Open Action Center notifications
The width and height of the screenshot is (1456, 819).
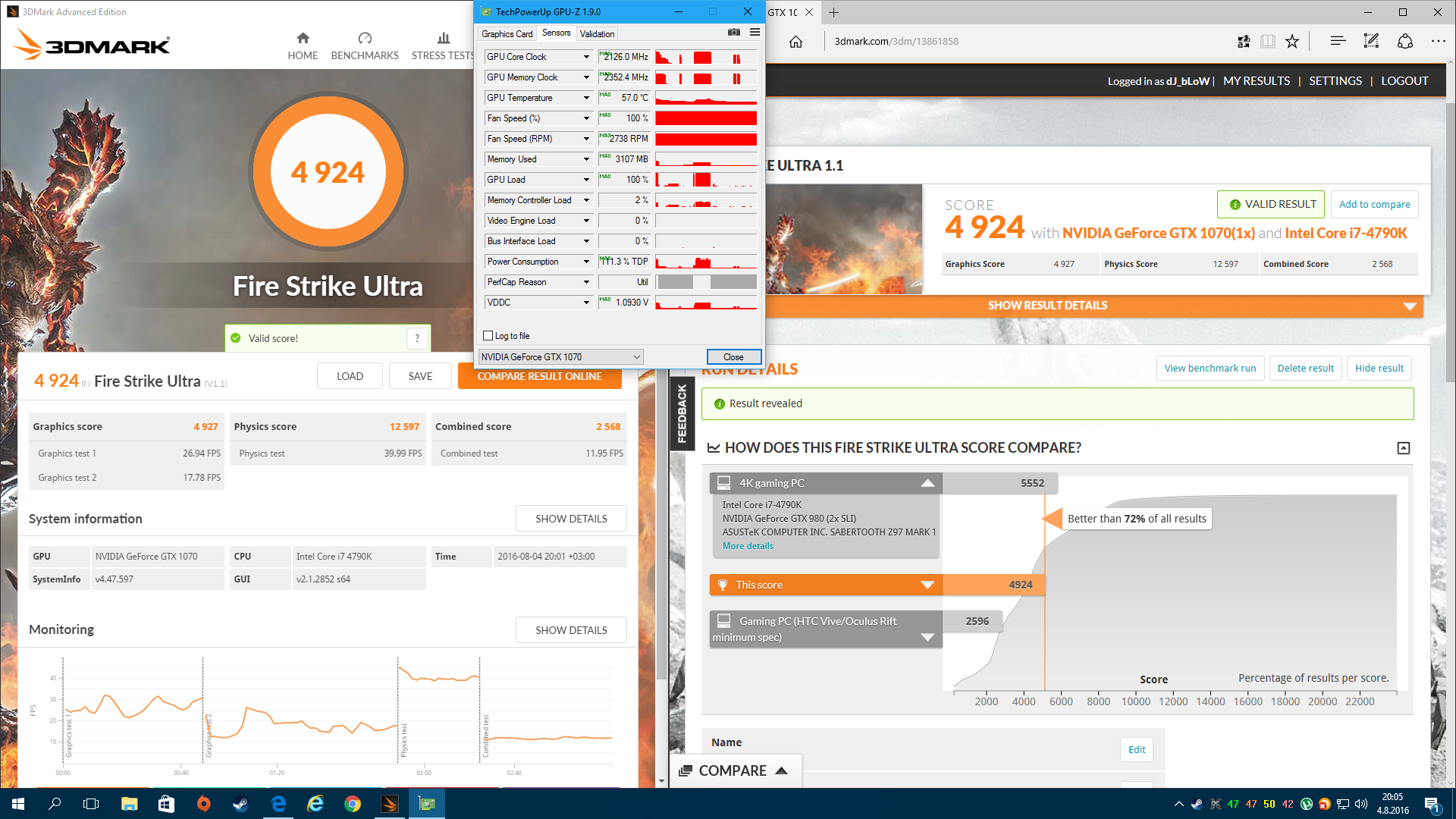(x=1432, y=804)
